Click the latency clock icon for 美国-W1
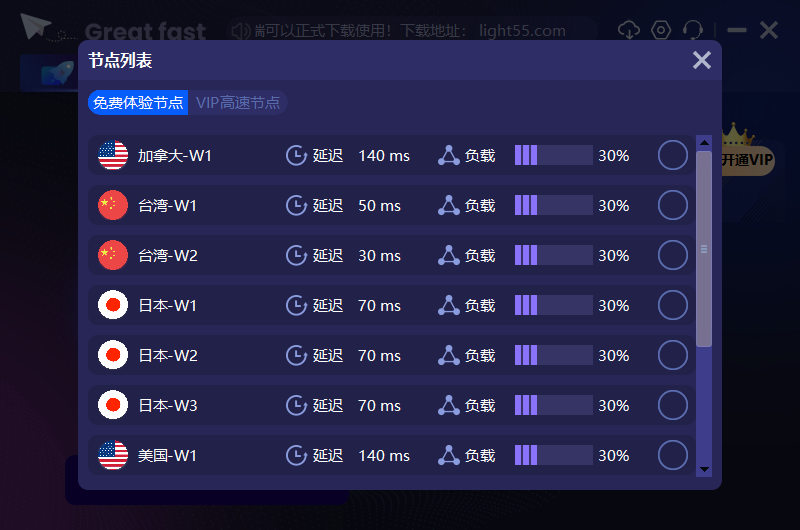The height and width of the screenshot is (530, 800). tap(296, 456)
